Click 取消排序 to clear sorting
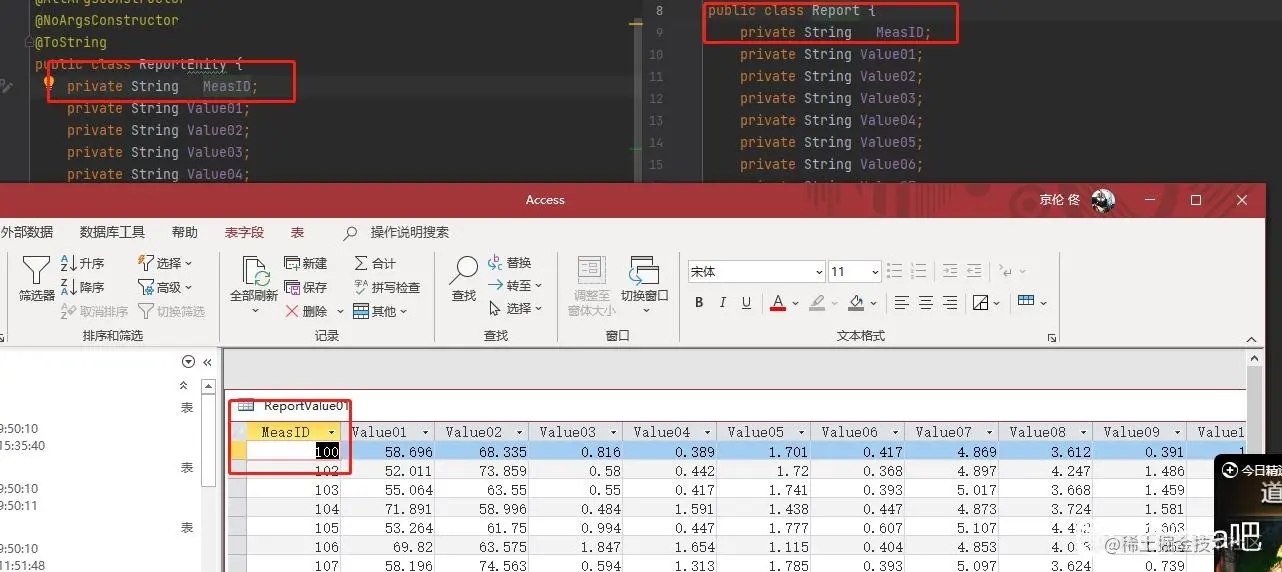The image size is (1282, 572). pos(94,311)
